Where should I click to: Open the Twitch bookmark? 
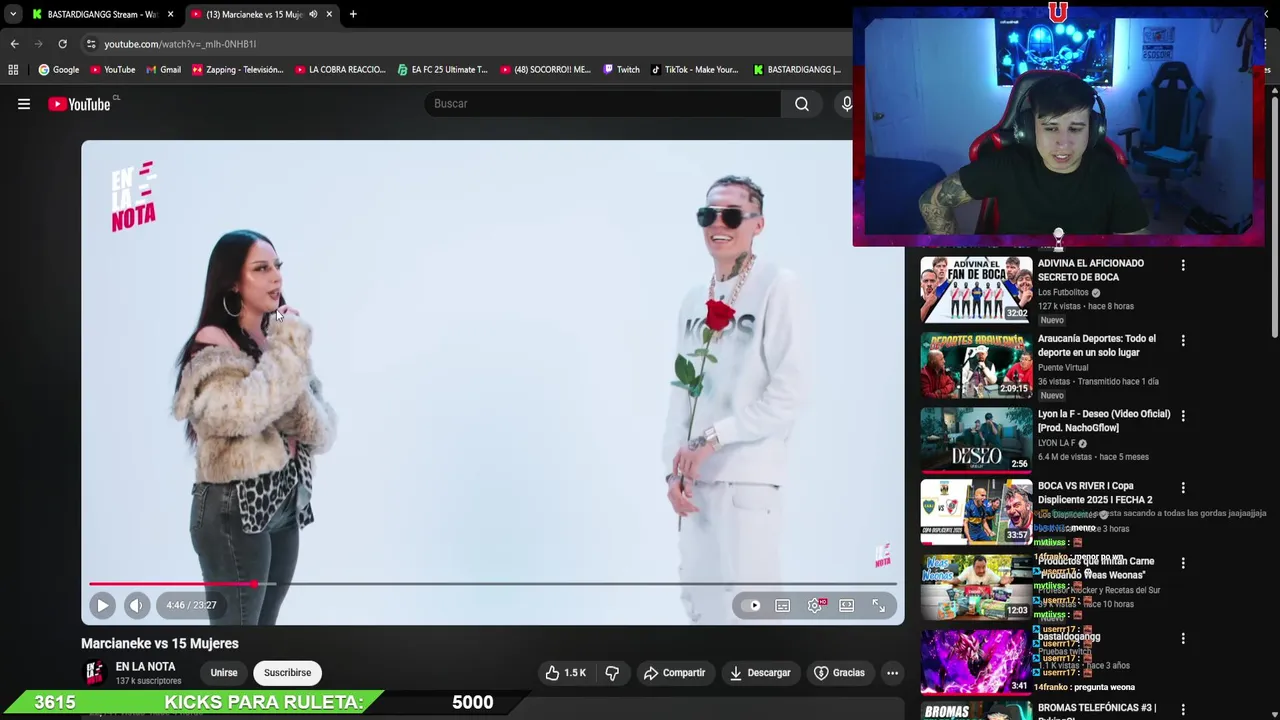coord(621,70)
